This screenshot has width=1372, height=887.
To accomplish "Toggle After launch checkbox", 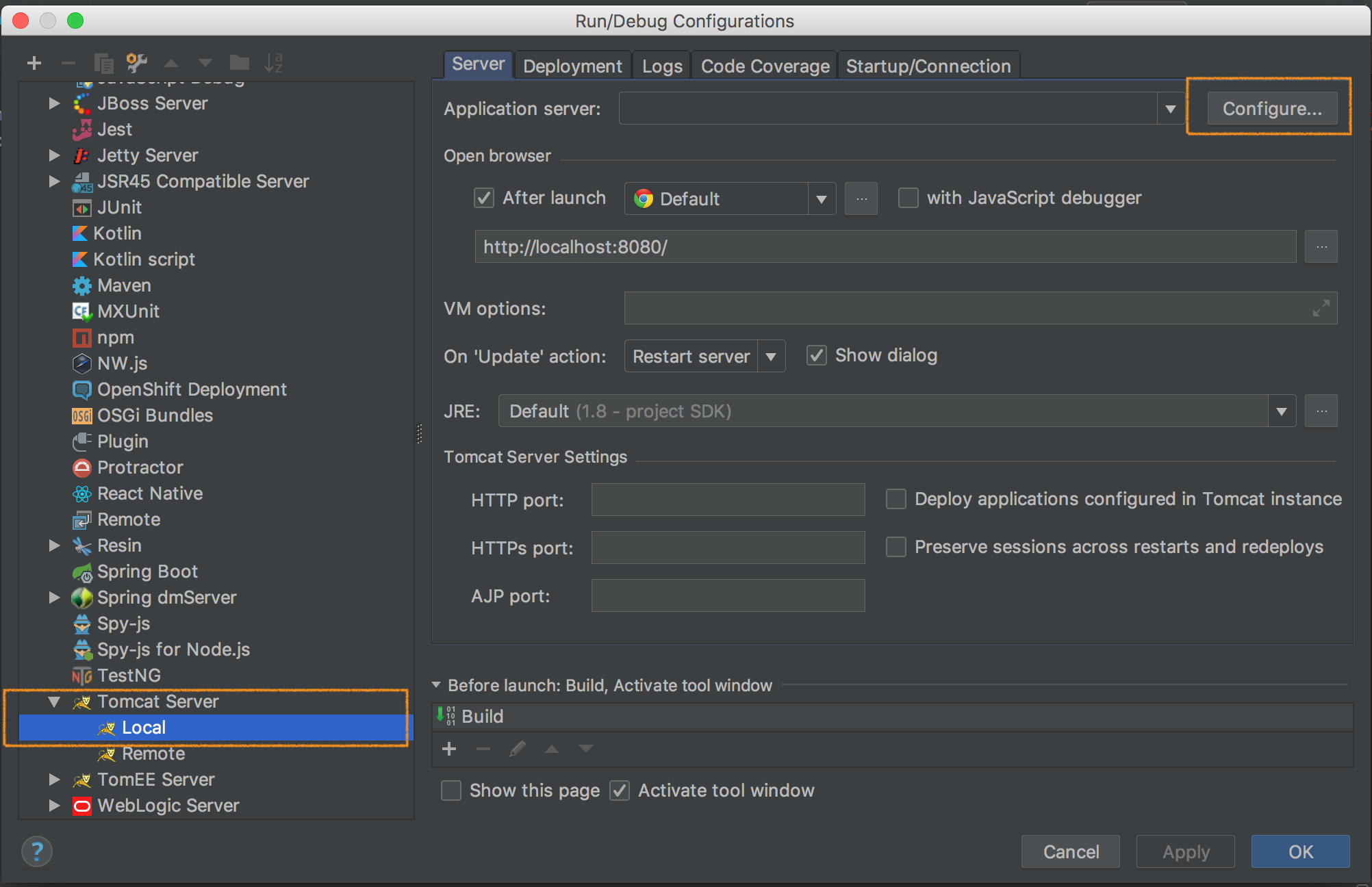I will pos(484,198).
